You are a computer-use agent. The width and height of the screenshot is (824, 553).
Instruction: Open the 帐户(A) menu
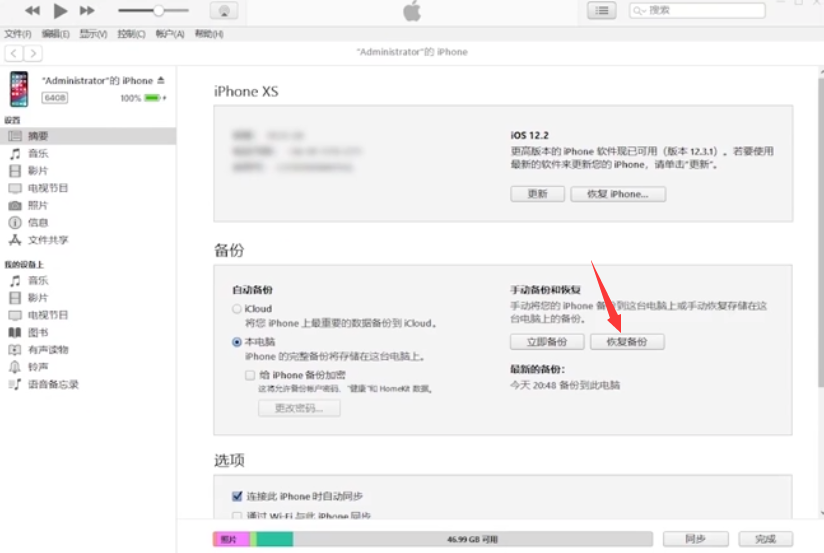(170, 34)
